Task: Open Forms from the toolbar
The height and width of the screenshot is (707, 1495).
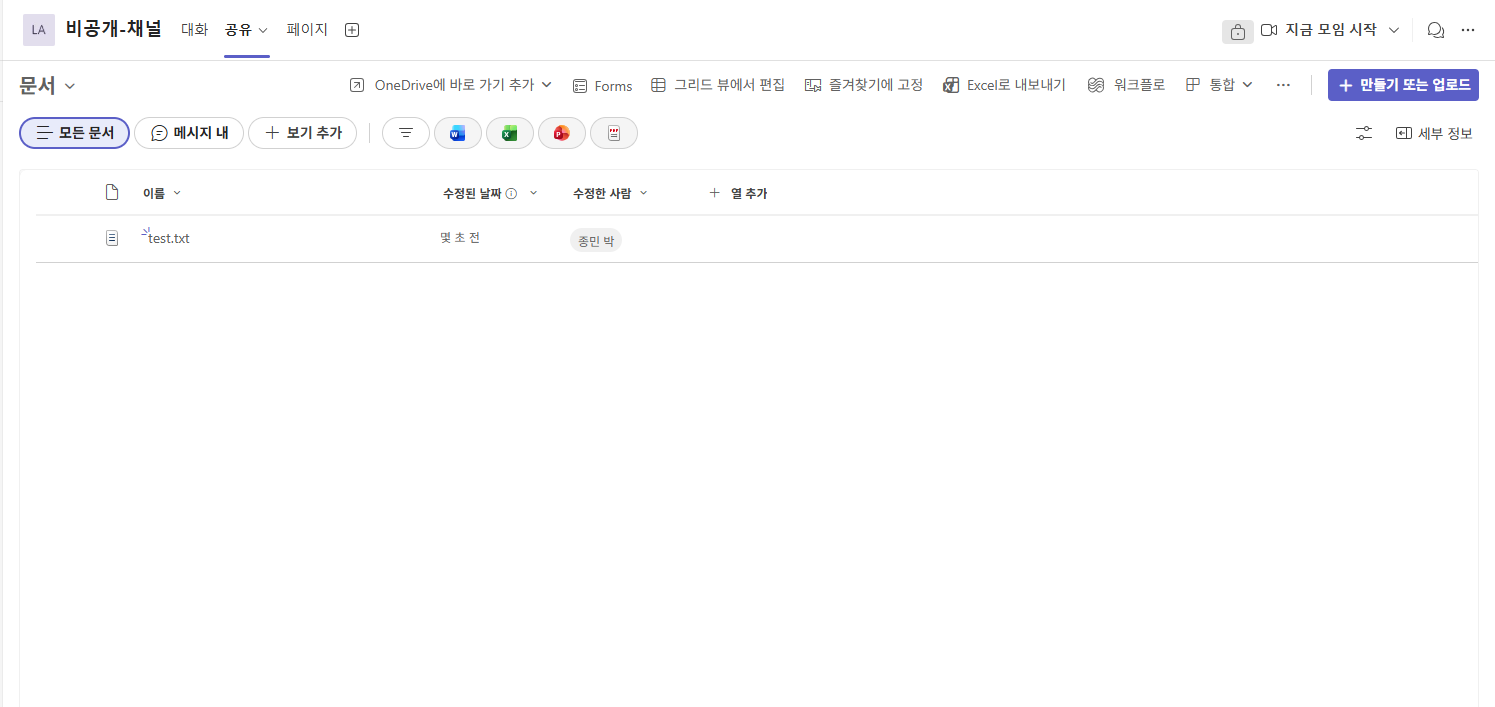Action: point(602,86)
